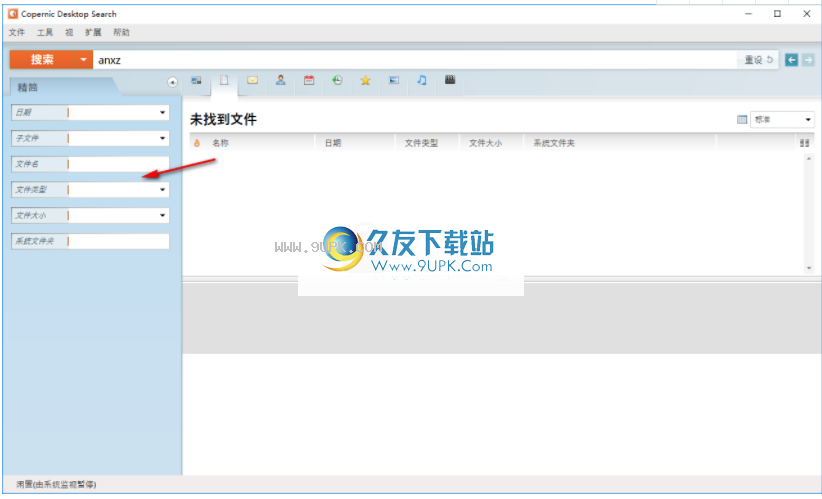The width and height of the screenshot is (822, 499).
Task: Sort by the 系统文件夹 column header
Action: 554,143
